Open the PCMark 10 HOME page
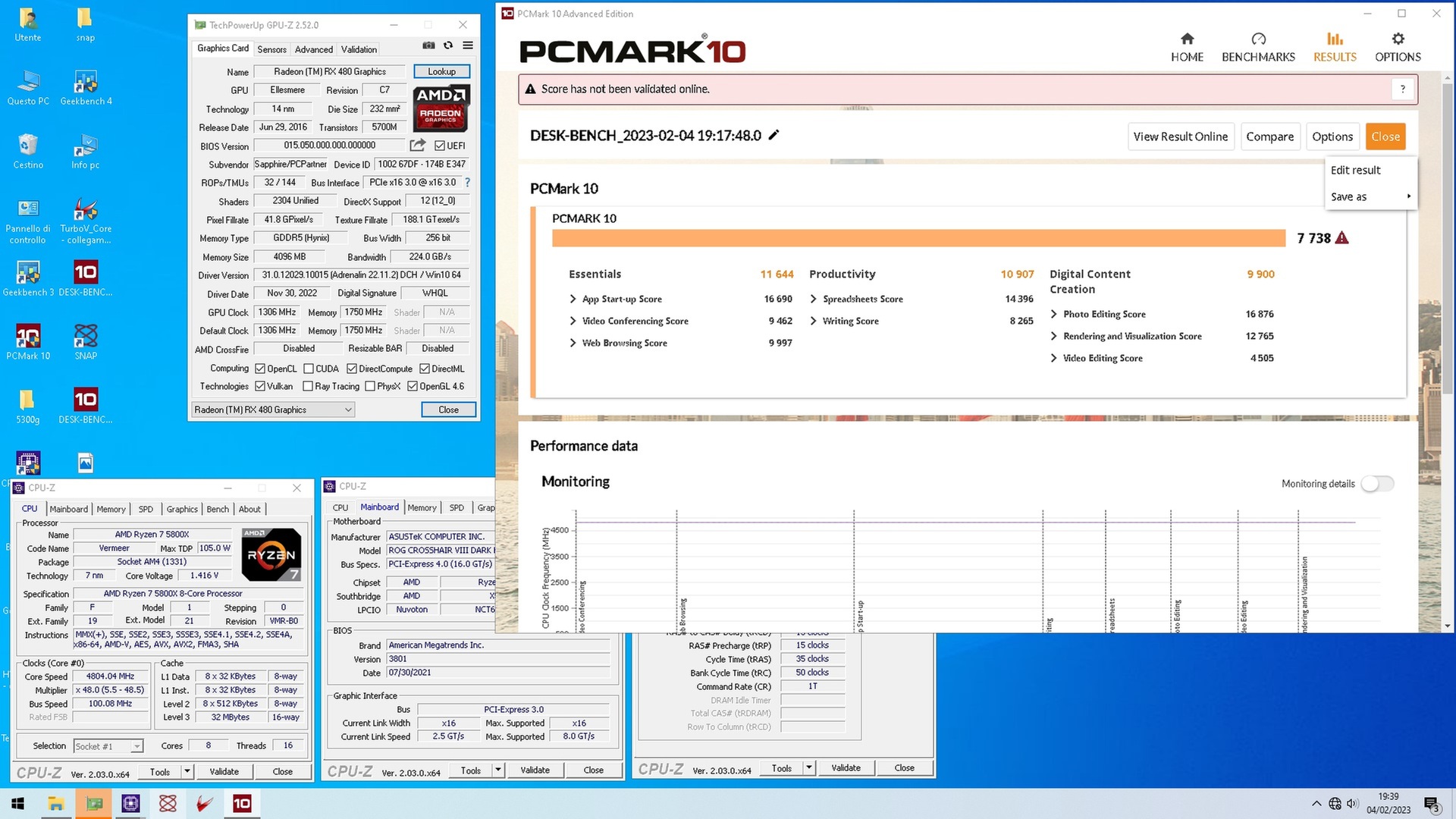 pyautogui.click(x=1187, y=47)
